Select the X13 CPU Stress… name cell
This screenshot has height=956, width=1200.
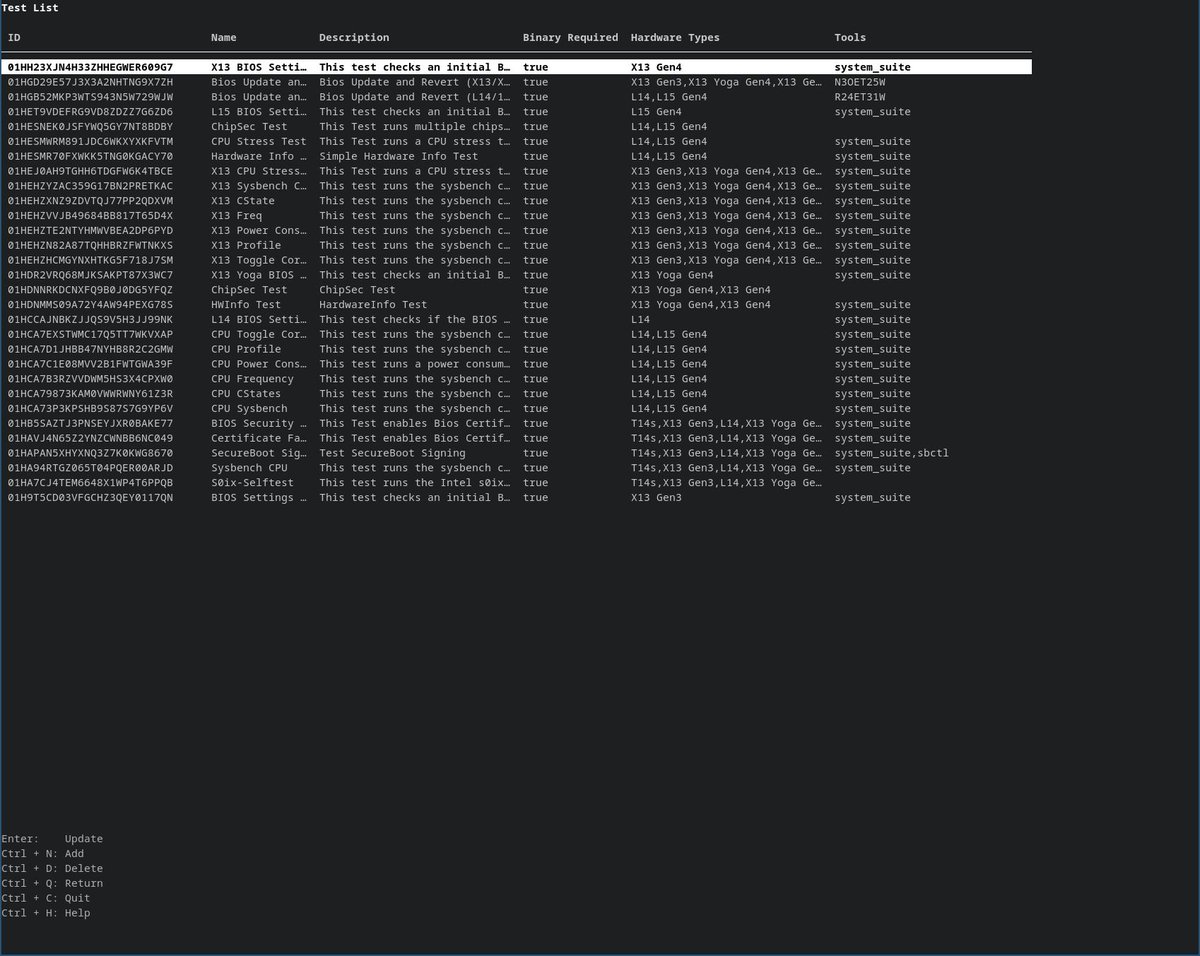[259, 171]
